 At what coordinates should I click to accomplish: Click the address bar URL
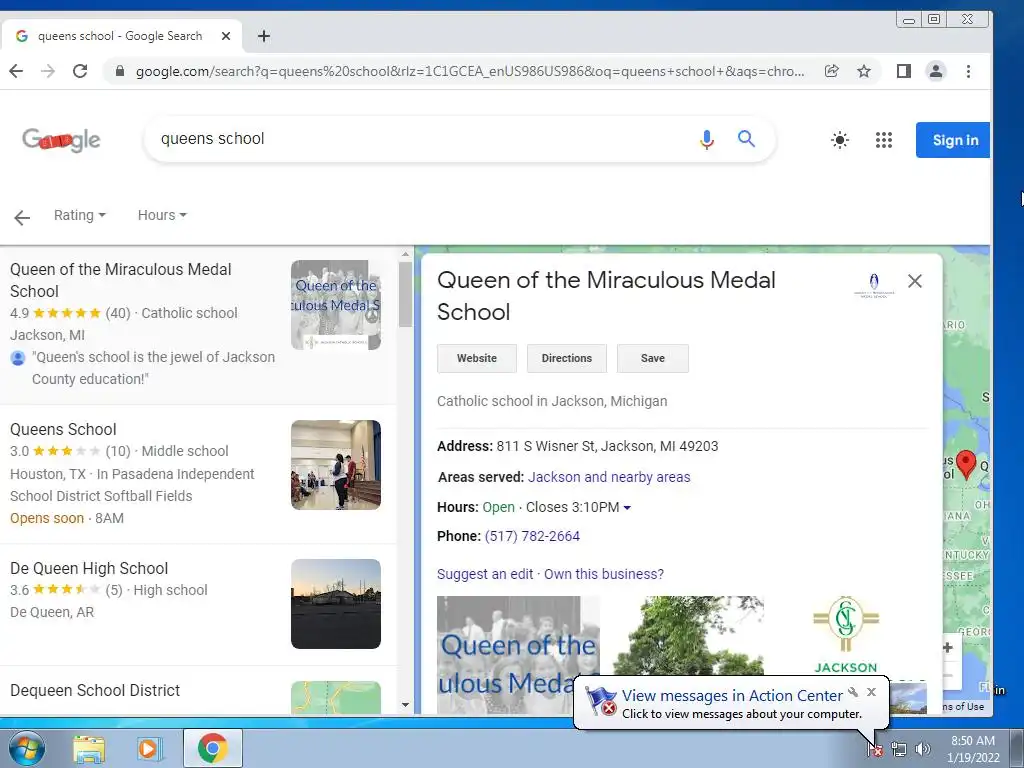[470, 71]
